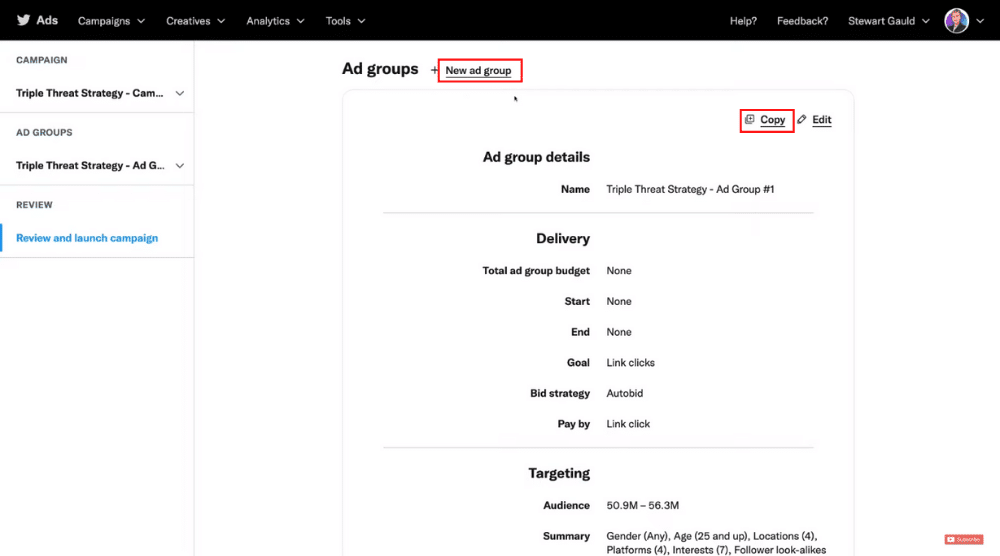This screenshot has height=556, width=1000.
Task: Open the Campaigns menu
Action: (111, 21)
